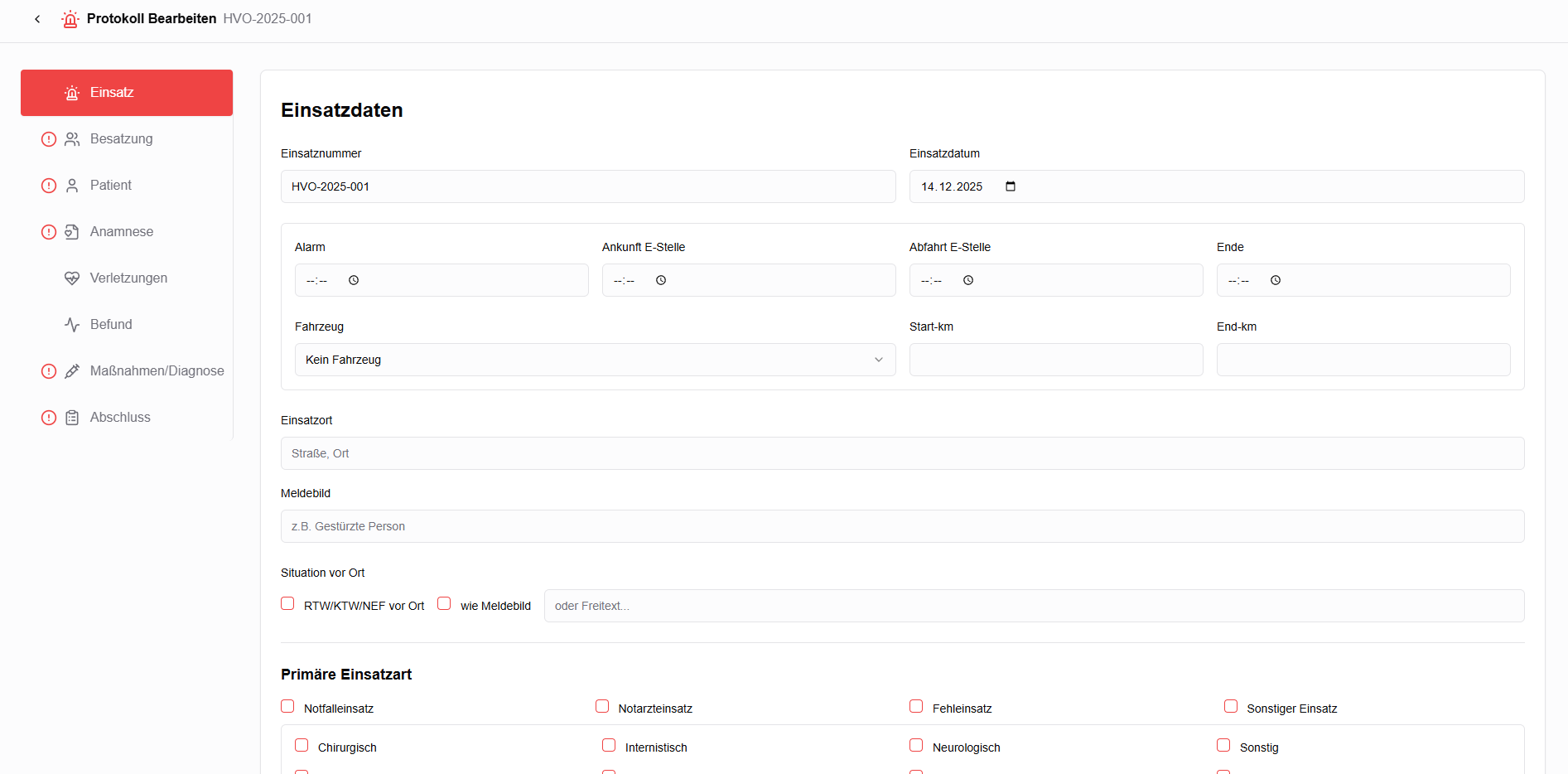This screenshot has height=774, width=1568.
Task: Click the clipboard icon for Abschluss
Action: click(72, 417)
